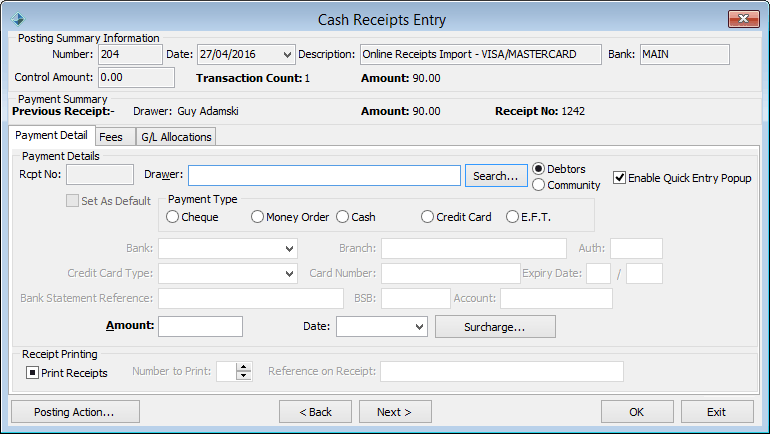Select the Community radio button
This screenshot has height=434, width=770.
pos(539,185)
